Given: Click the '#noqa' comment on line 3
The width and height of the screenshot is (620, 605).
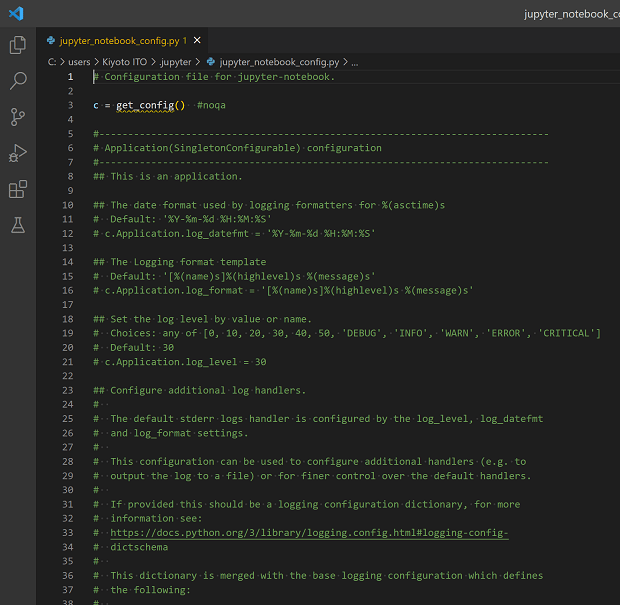Looking at the screenshot, I should (x=211, y=105).
